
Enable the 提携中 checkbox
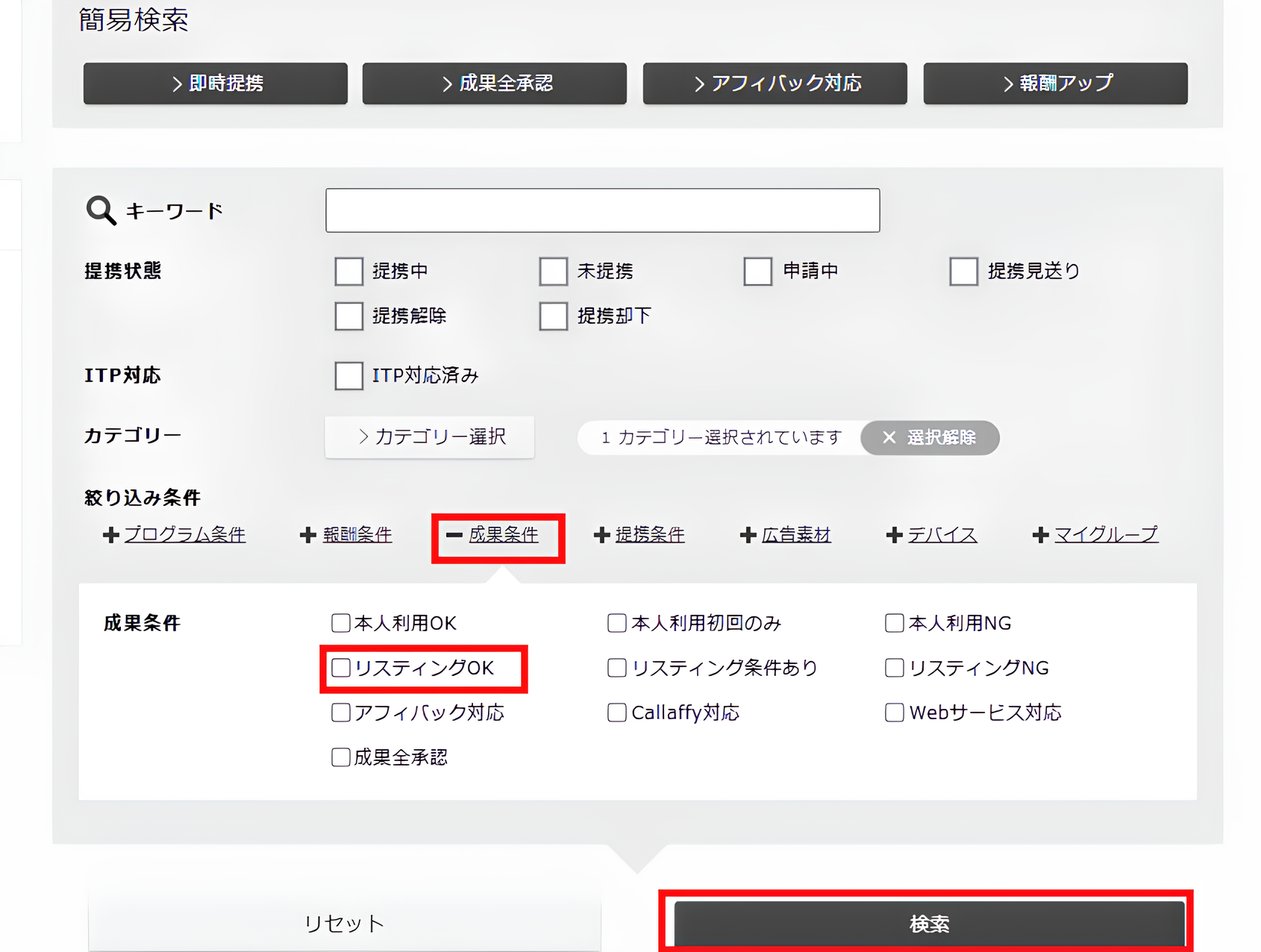pos(348,271)
